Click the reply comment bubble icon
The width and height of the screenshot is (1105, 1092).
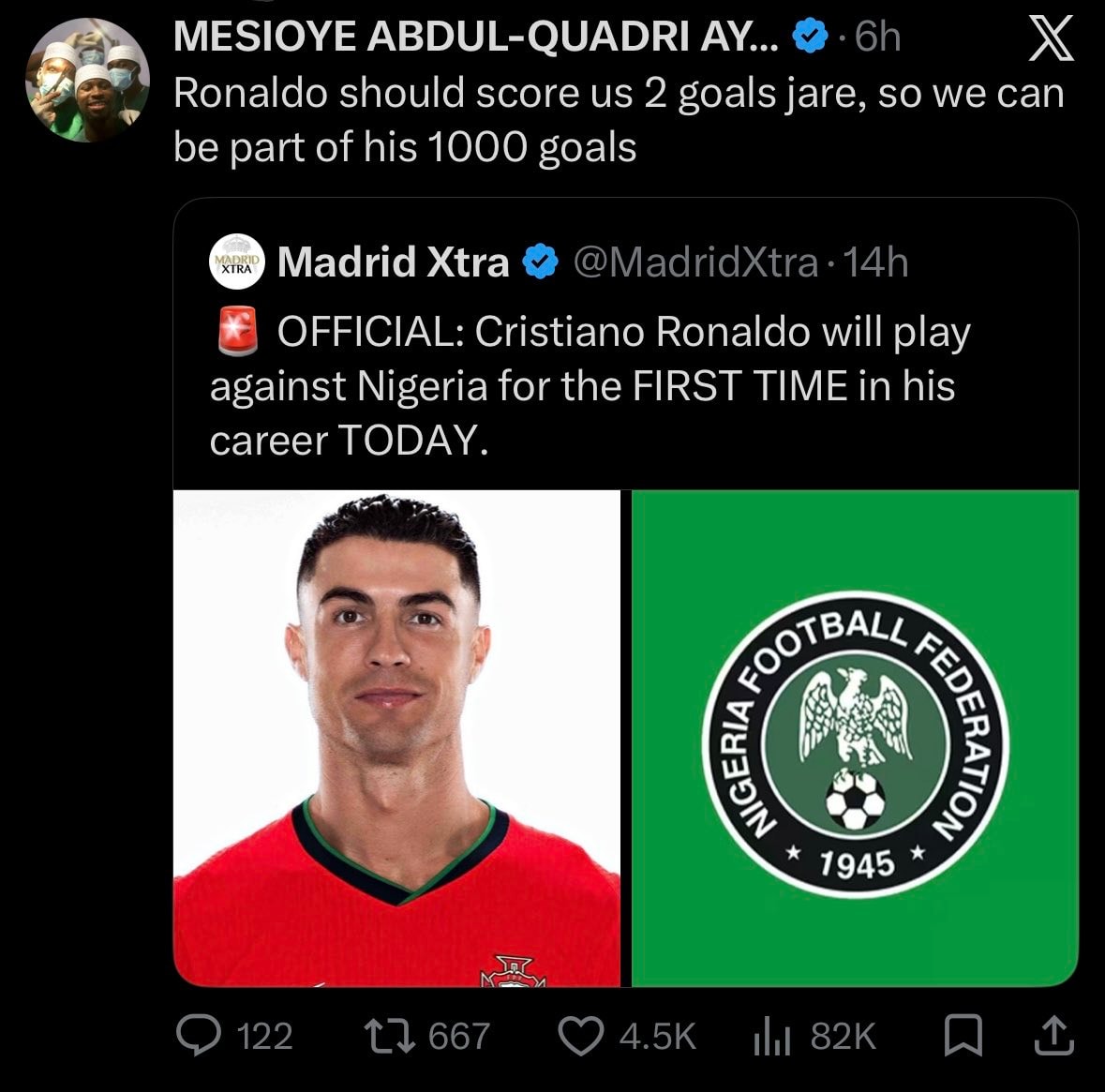pos(199,1035)
